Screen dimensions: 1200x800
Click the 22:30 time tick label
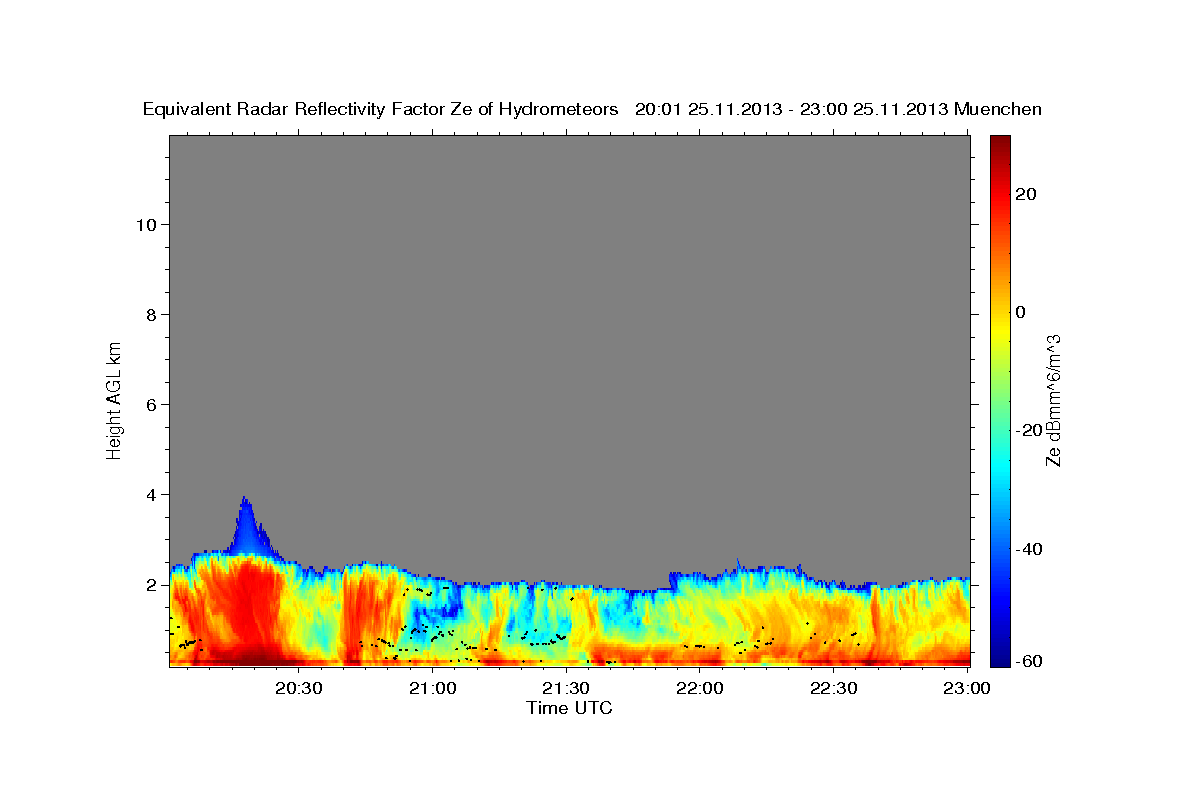click(x=833, y=688)
